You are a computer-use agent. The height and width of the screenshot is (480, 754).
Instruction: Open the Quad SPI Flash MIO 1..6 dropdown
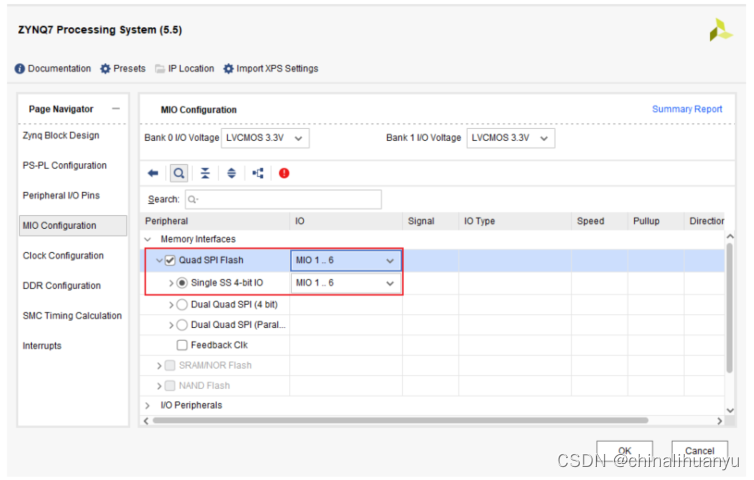pos(346,260)
